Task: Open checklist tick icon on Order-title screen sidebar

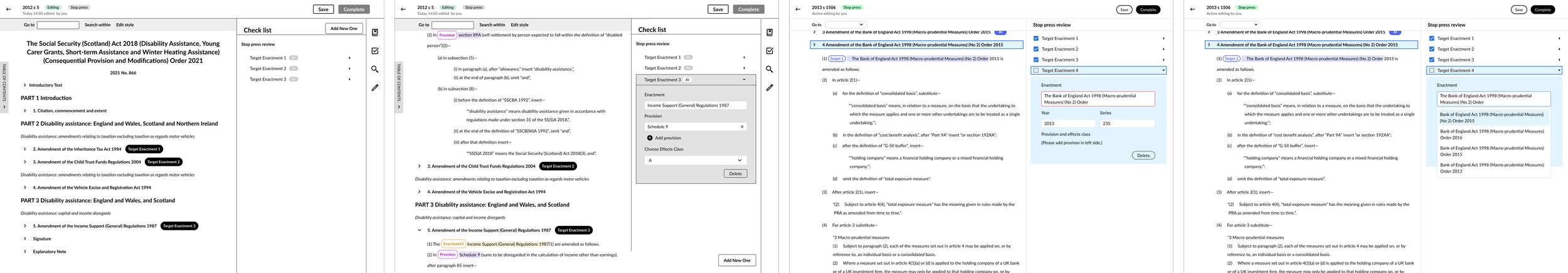Action: pyautogui.click(x=375, y=51)
